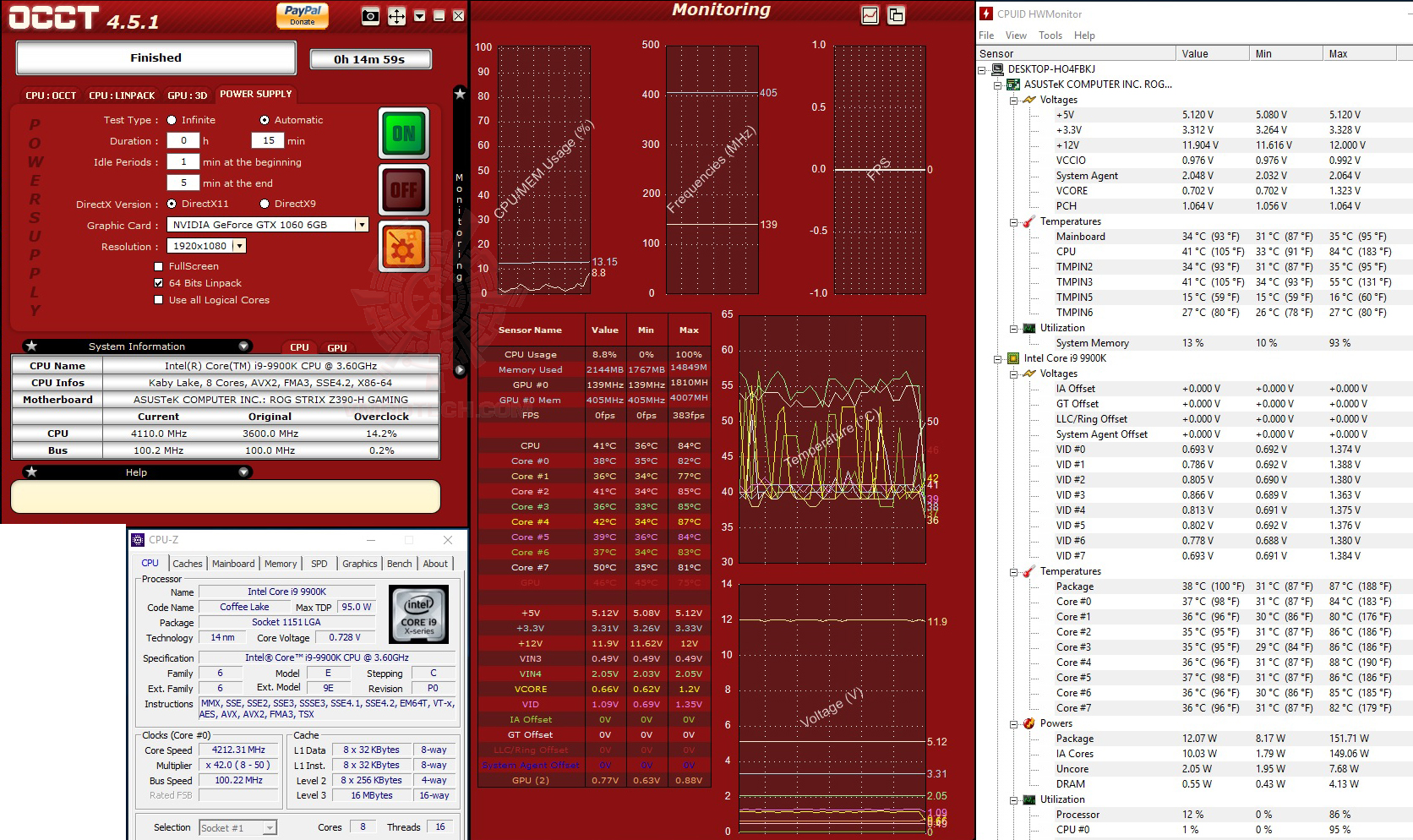Viewport: 1413px width, 840px height.
Task: Click the Voltages lightning icon under ASUSTeK
Action: click(1029, 100)
